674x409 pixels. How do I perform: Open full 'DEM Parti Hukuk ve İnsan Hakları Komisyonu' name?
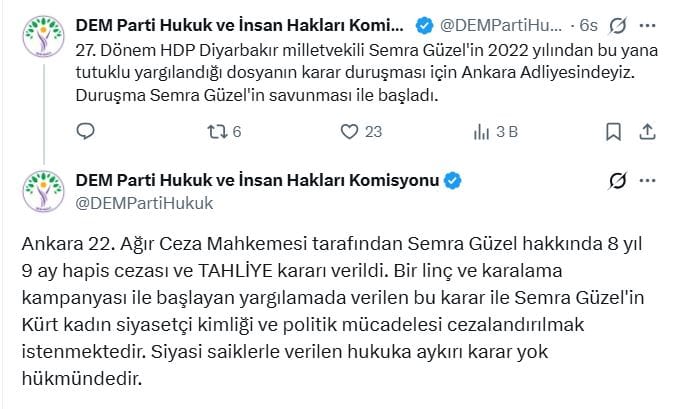(258, 181)
